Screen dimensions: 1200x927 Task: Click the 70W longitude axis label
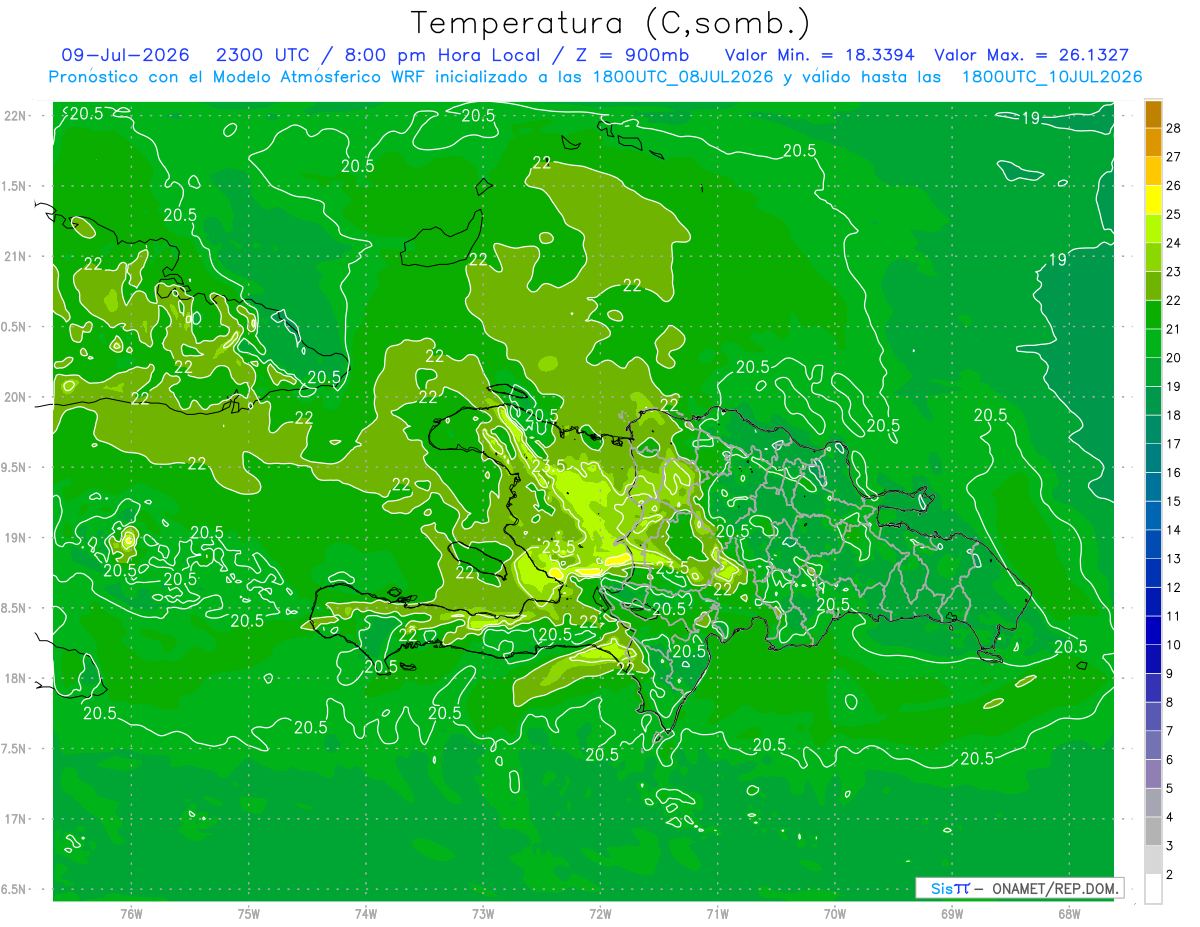835,913
